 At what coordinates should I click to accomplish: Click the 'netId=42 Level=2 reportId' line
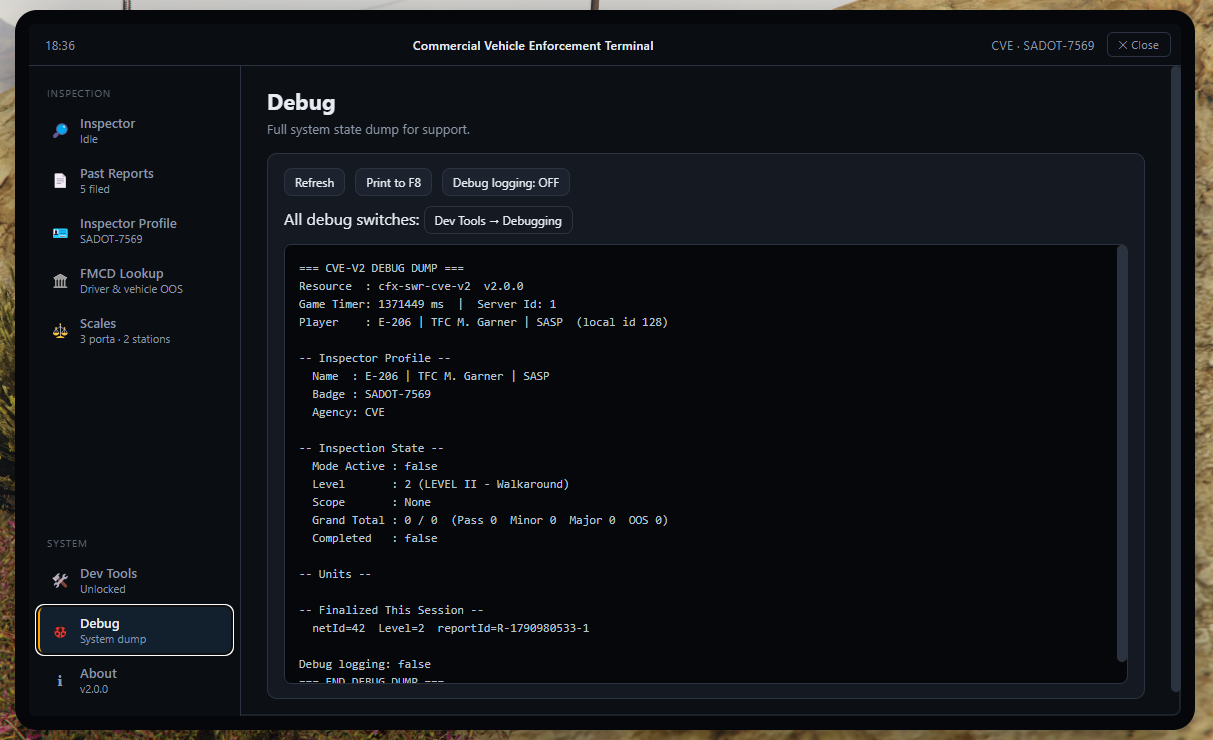click(450, 628)
